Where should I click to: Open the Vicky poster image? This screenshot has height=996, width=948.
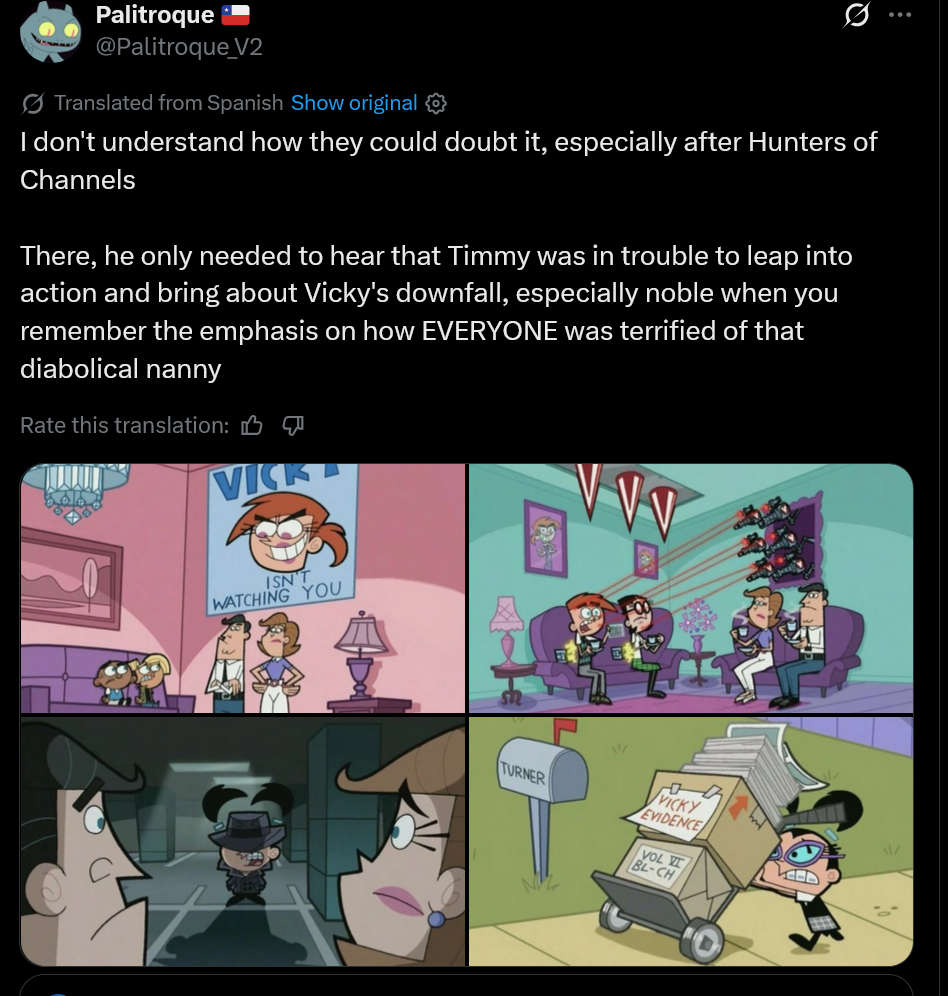pos(243,588)
